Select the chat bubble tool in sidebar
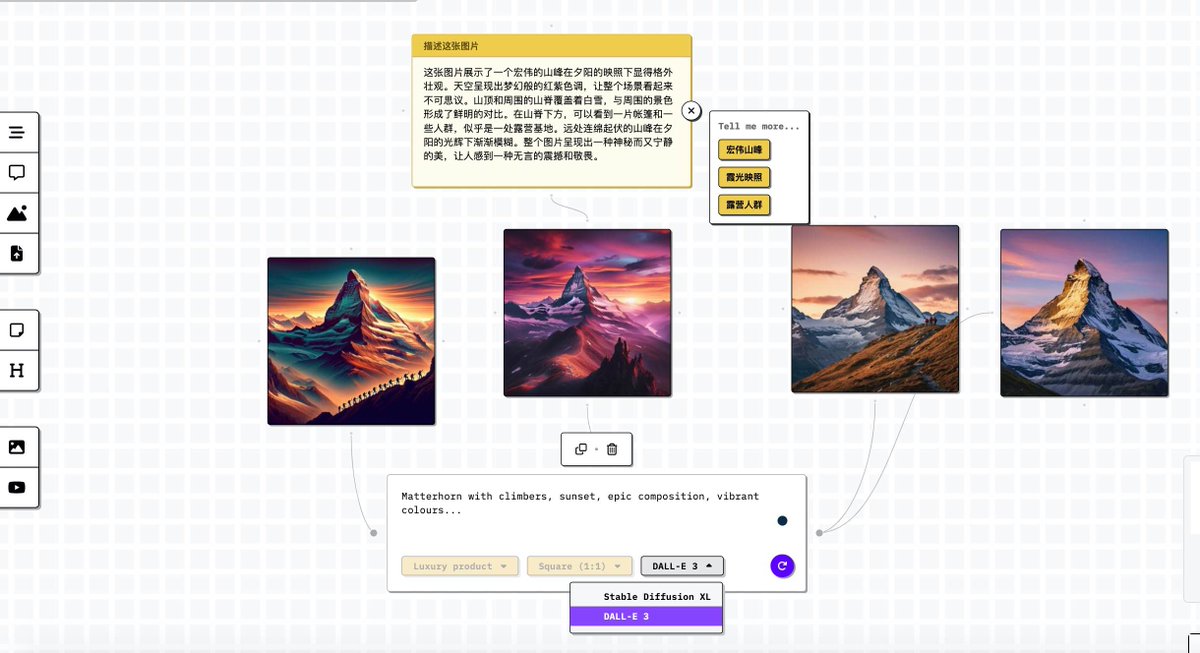 (x=18, y=172)
